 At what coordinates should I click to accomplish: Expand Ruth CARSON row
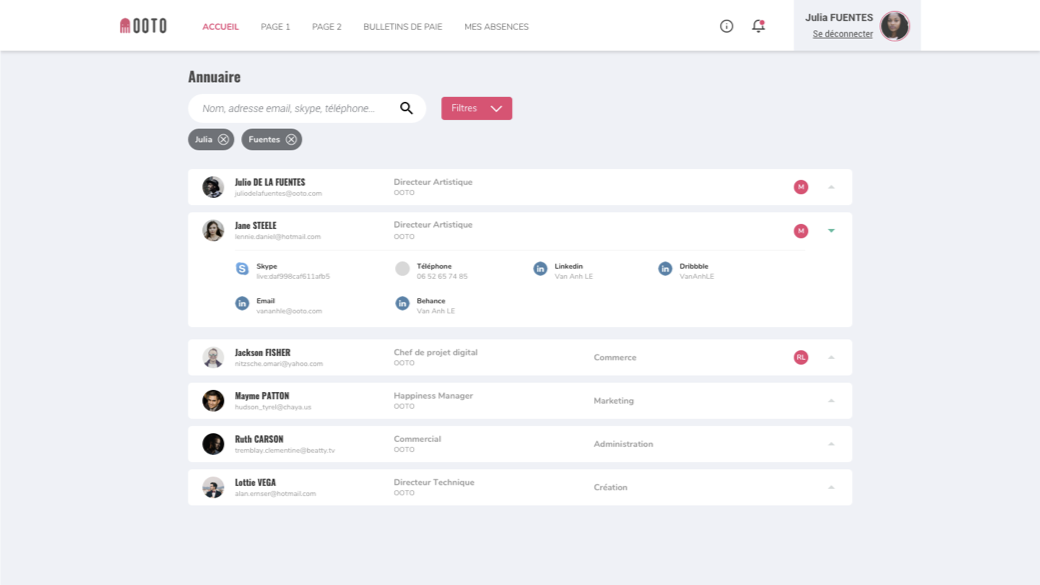point(831,444)
